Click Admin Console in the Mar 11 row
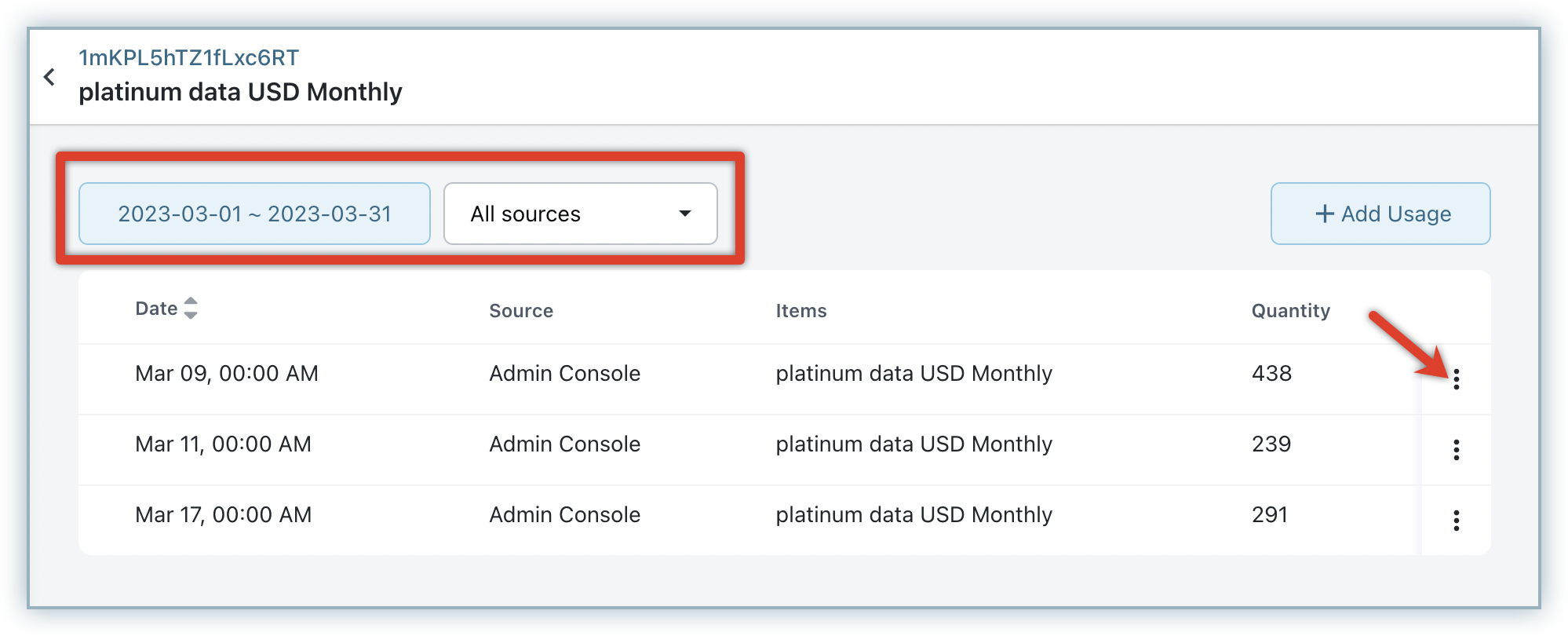1568x636 pixels. point(564,444)
